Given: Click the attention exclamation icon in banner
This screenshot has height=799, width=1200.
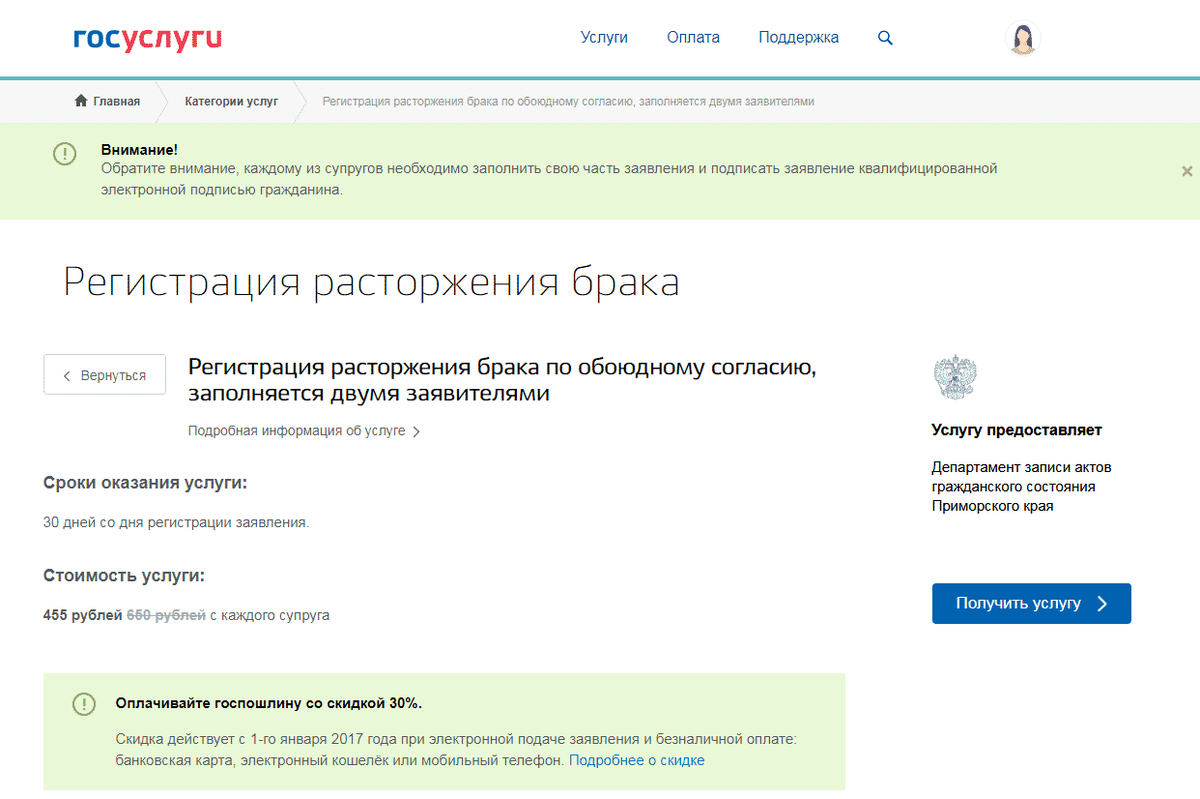Looking at the screenshot, I should point(64,154).
